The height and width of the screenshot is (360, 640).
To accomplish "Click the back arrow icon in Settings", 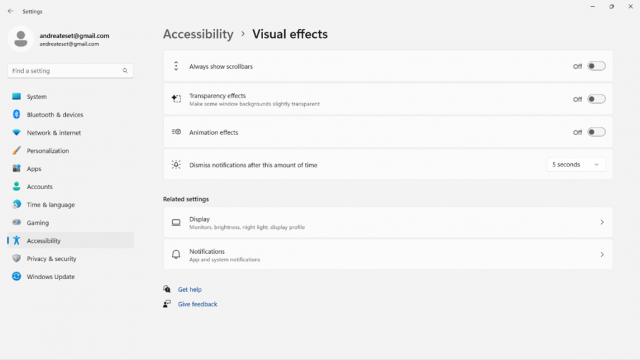I will tap(11, 11).
